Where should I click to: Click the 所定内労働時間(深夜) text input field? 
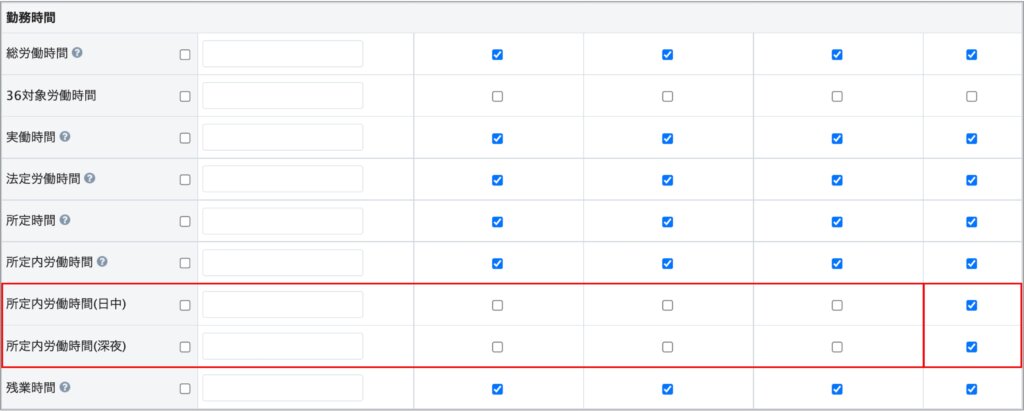(282, 347)
